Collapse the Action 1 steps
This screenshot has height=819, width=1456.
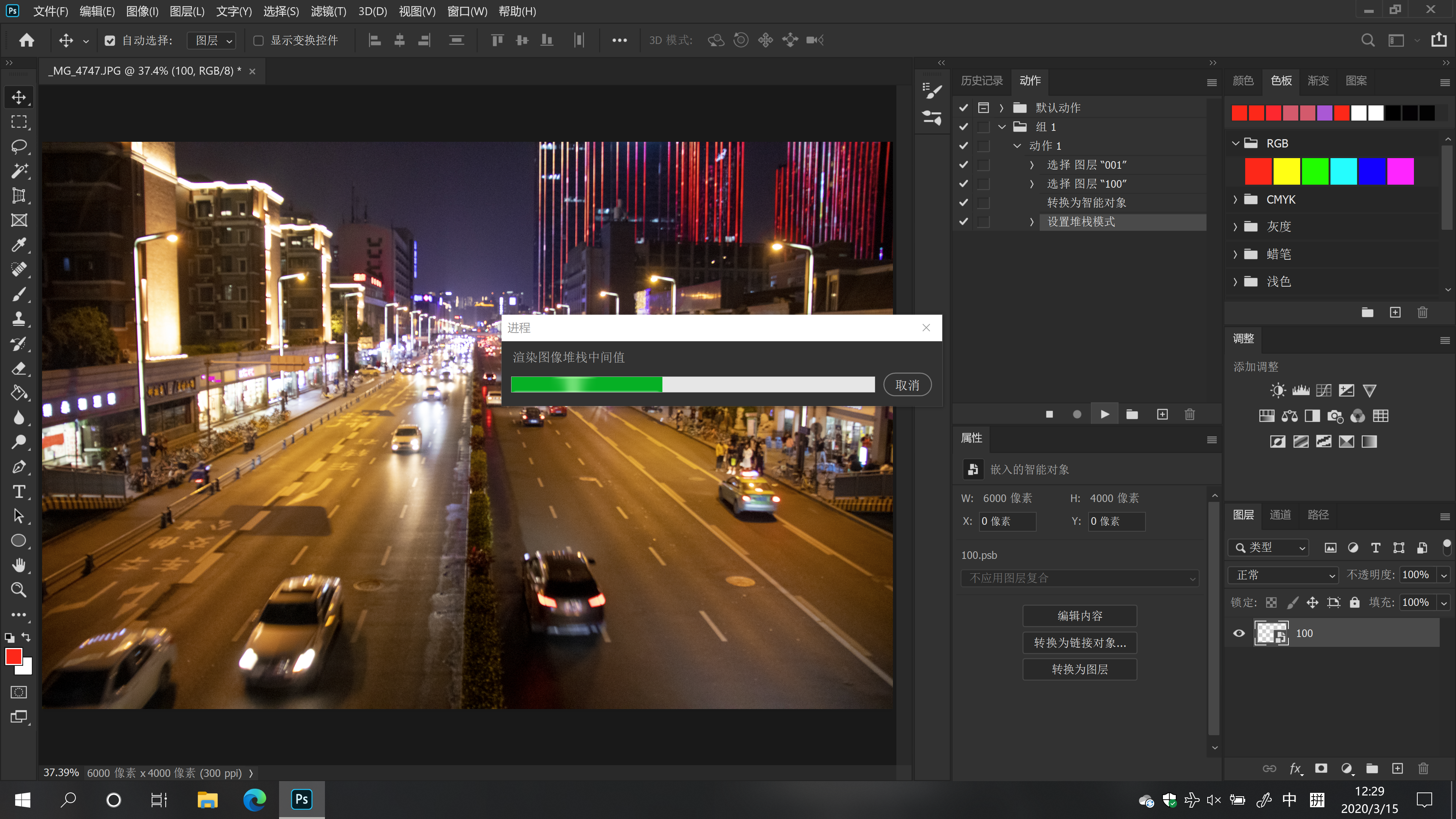1017,146
